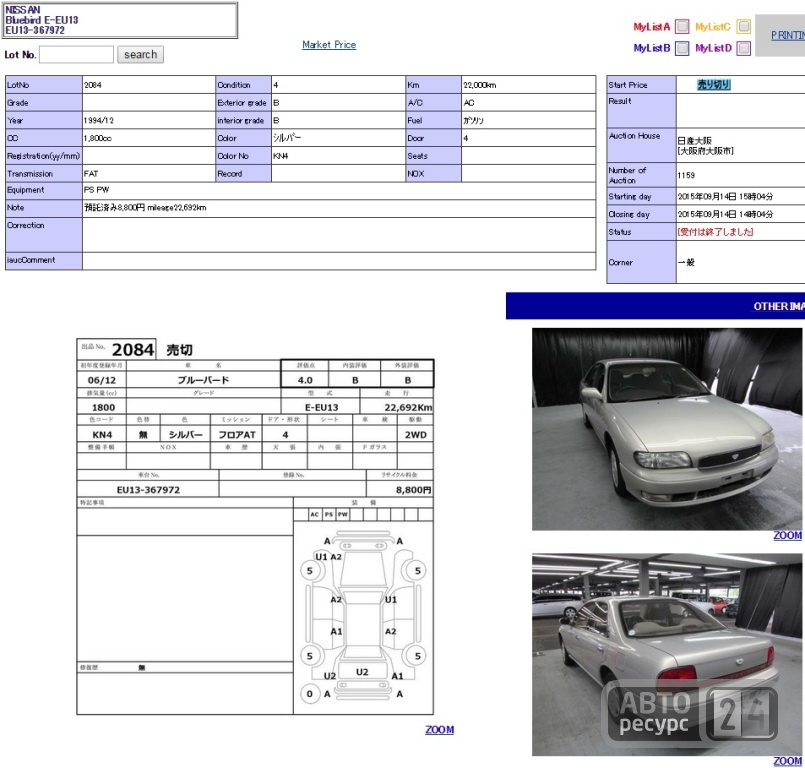This screenshot has width=805, height=768.
Task: Select the Transmission value FAT
Action: tap(91, 174)
